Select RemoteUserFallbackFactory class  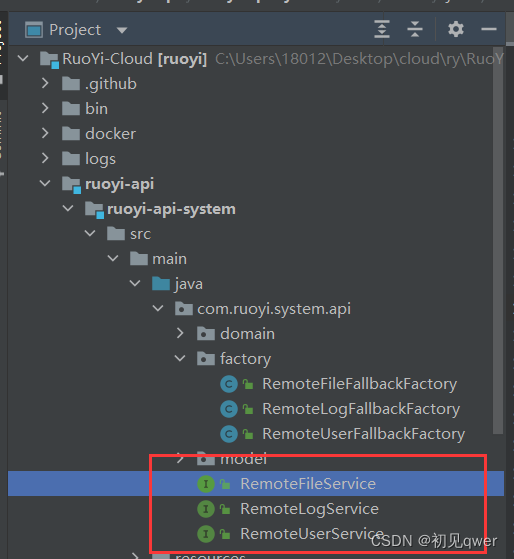pyautogui.click(x=364, y=434)
